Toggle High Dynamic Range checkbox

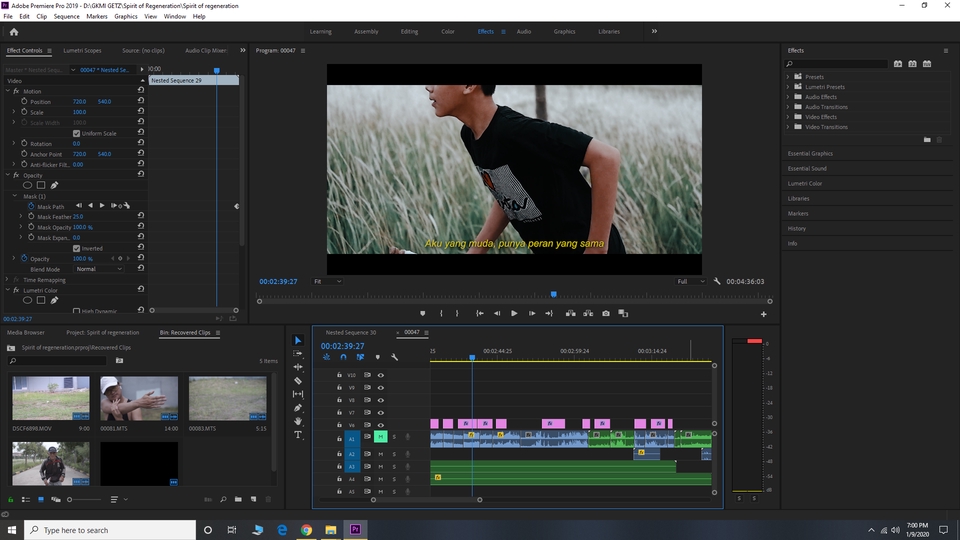(77, 311)
